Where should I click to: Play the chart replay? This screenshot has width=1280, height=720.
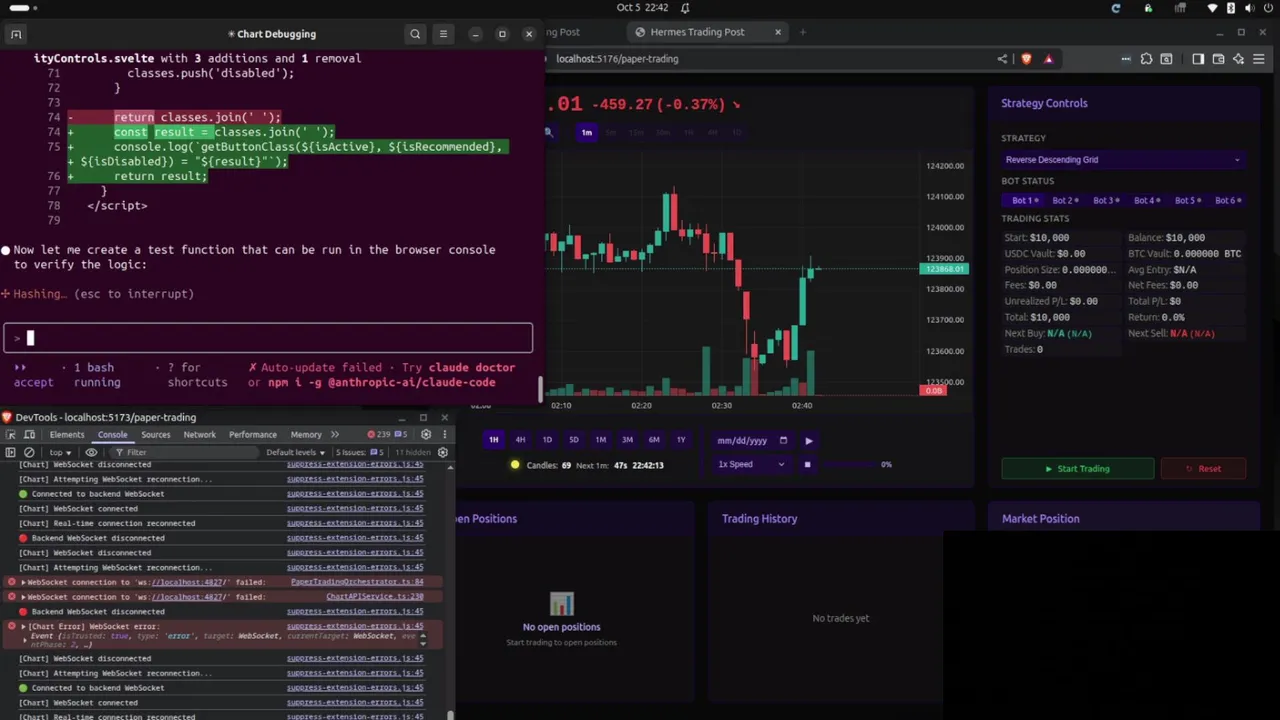click(809, 440)
